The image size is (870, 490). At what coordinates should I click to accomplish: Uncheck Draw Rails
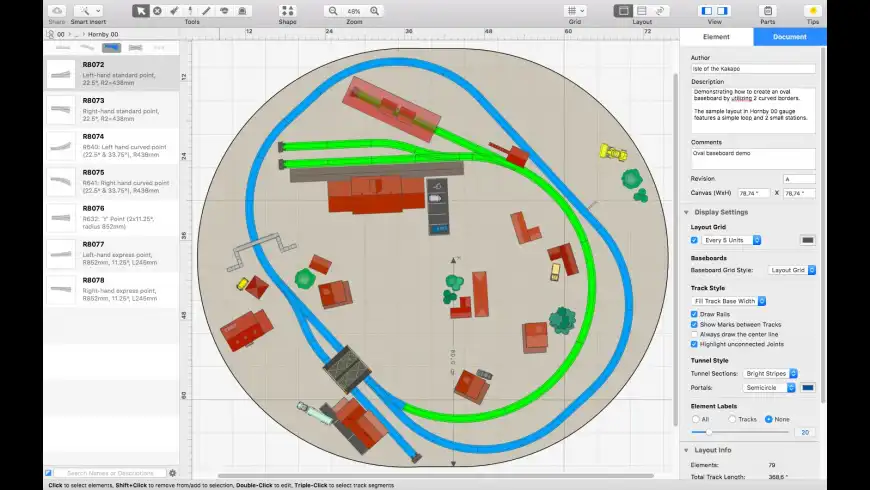click(x=694, y=314)
